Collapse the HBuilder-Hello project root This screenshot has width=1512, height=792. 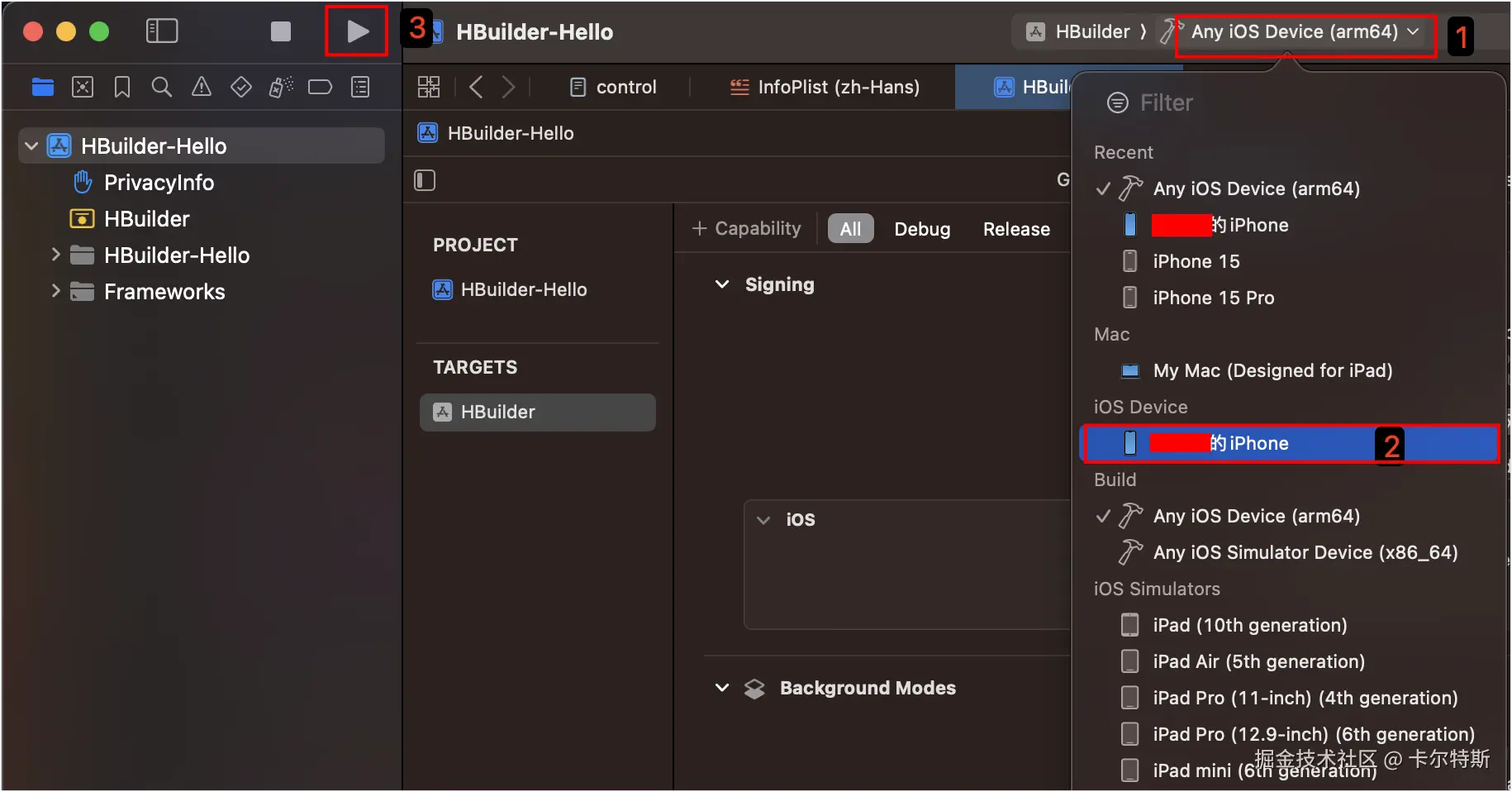tap(31, 146)
